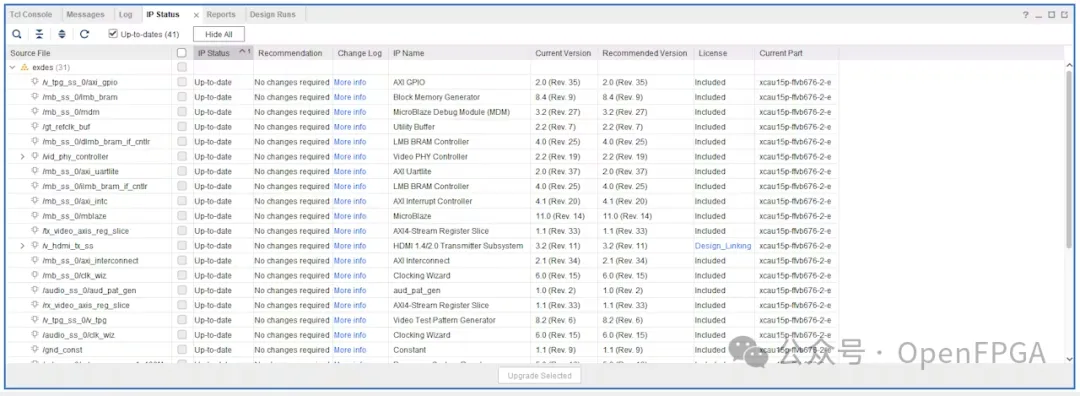The height and width of the screenshot is (396, 1080).
Task: Click the help question mark icon
Action: point(1026,14)
